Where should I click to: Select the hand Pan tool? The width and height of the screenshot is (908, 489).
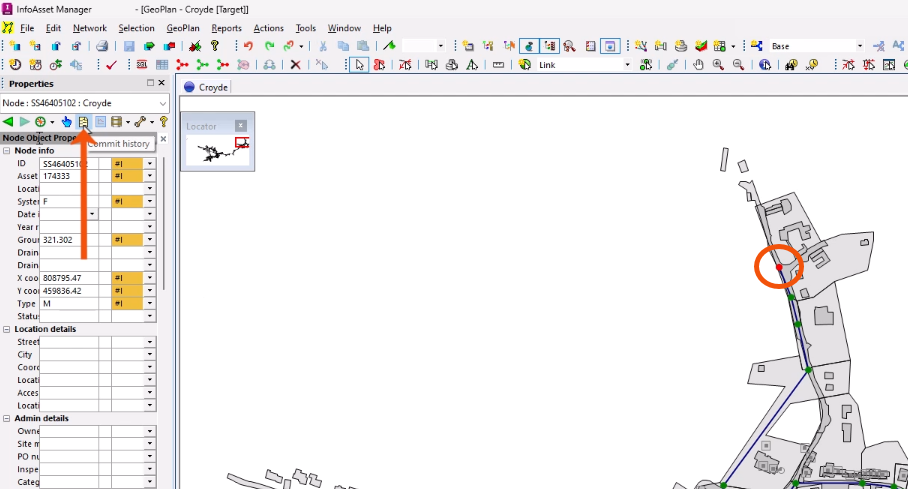point(698,65)
